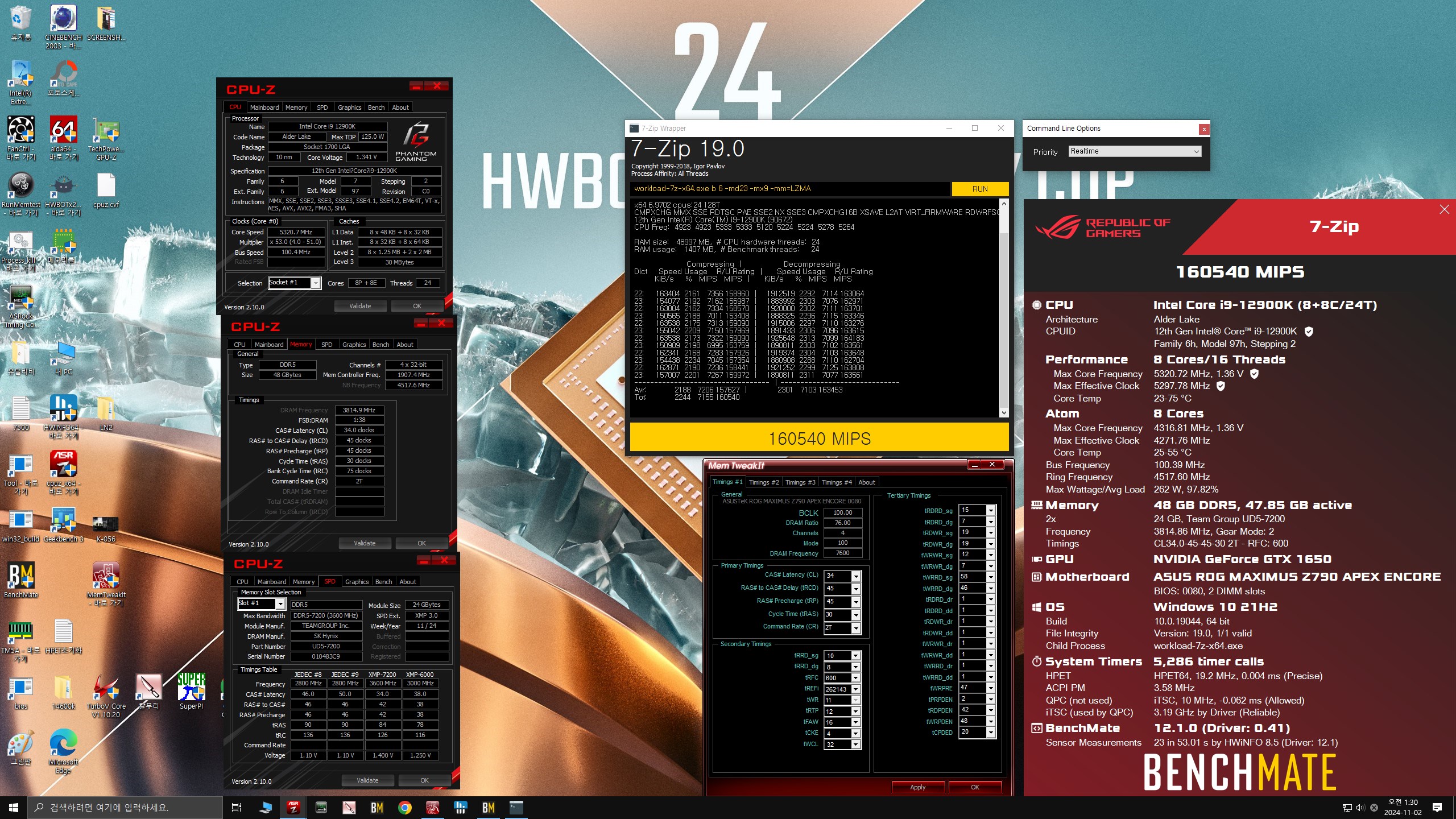
Task: Click OK button in MemTweakIt
Action: (975, 787)
